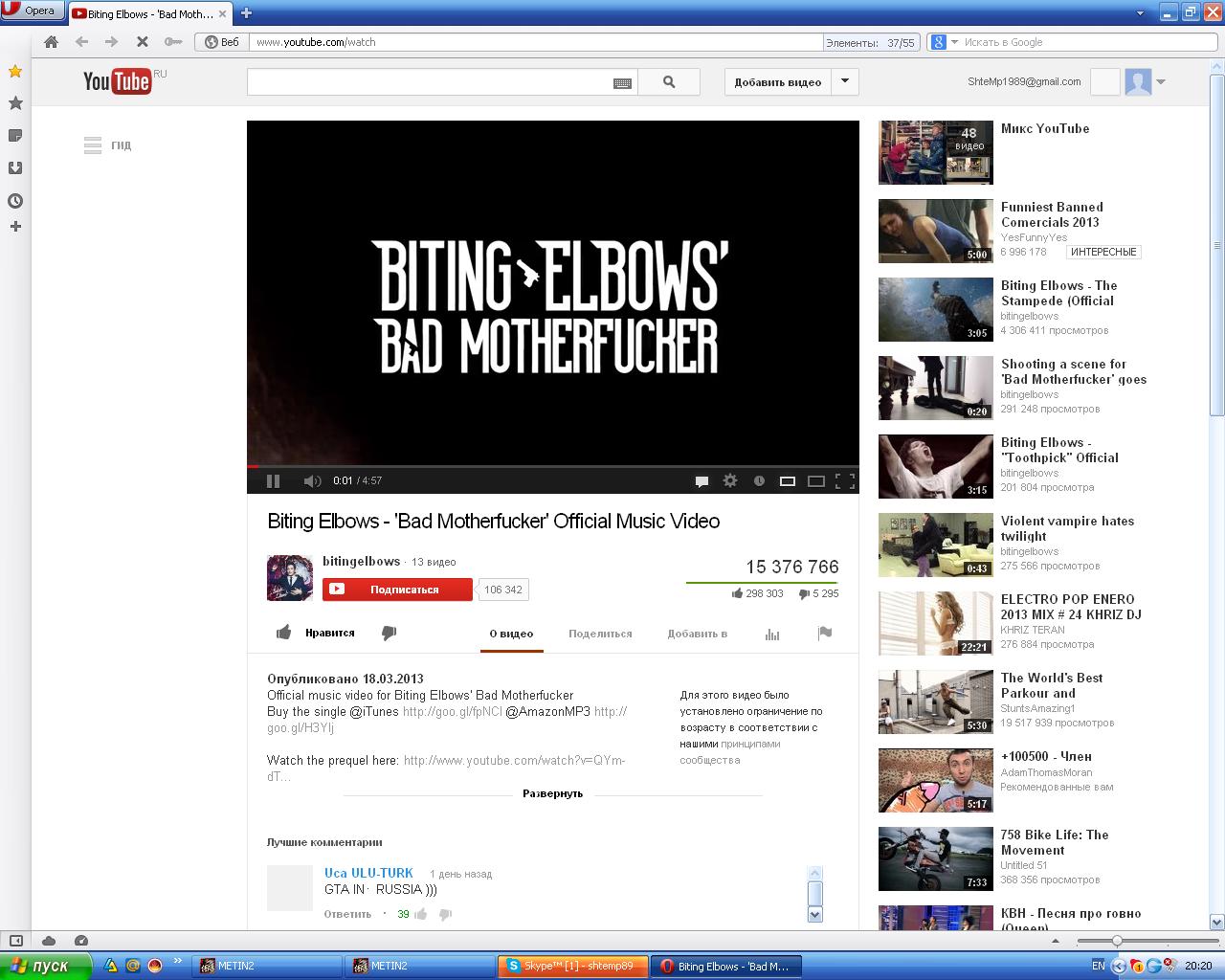Adjust the page zoom slider
1225x980 pixels.
coord(1116,941)
